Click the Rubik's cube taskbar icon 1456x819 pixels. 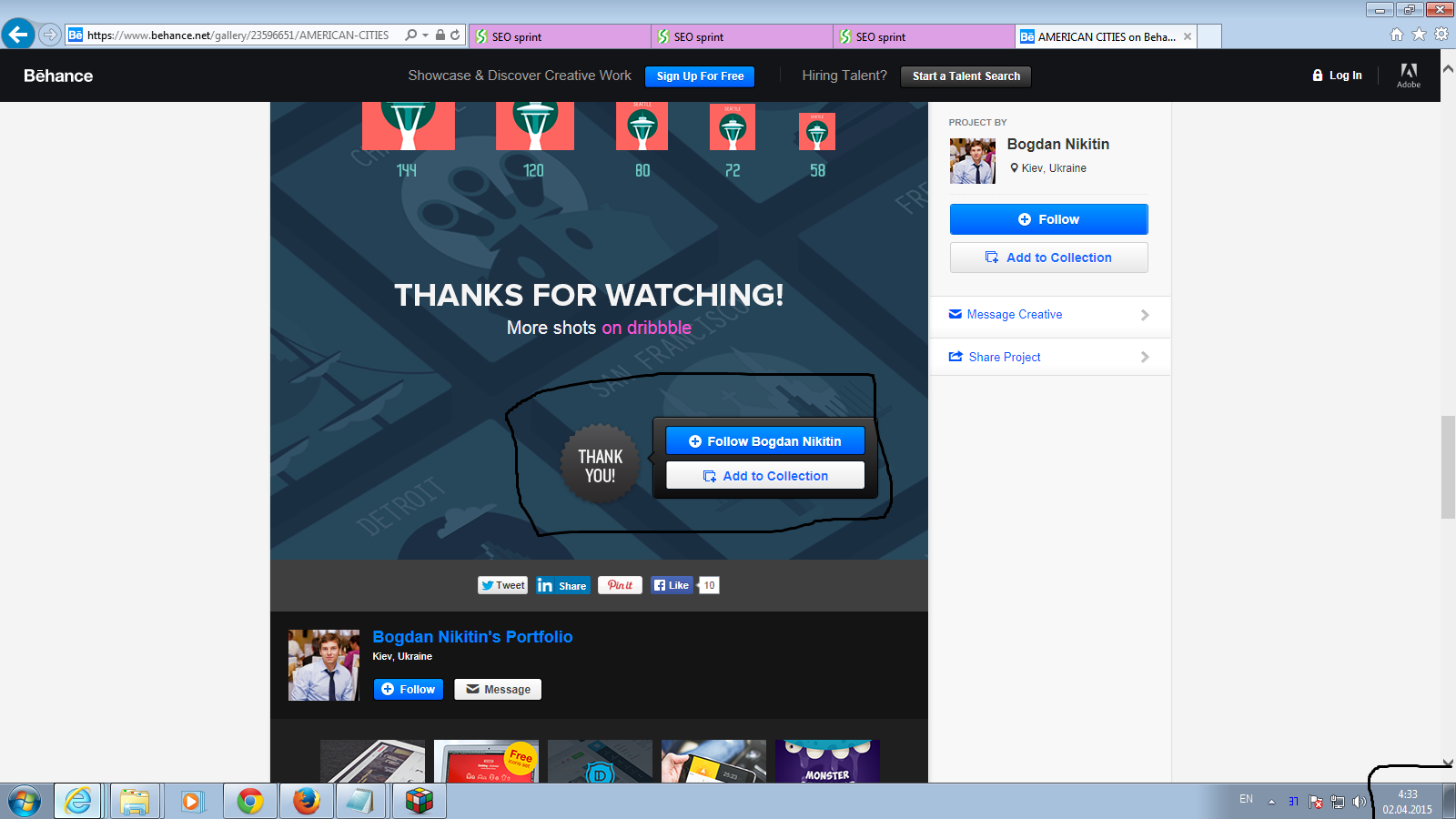419,801
